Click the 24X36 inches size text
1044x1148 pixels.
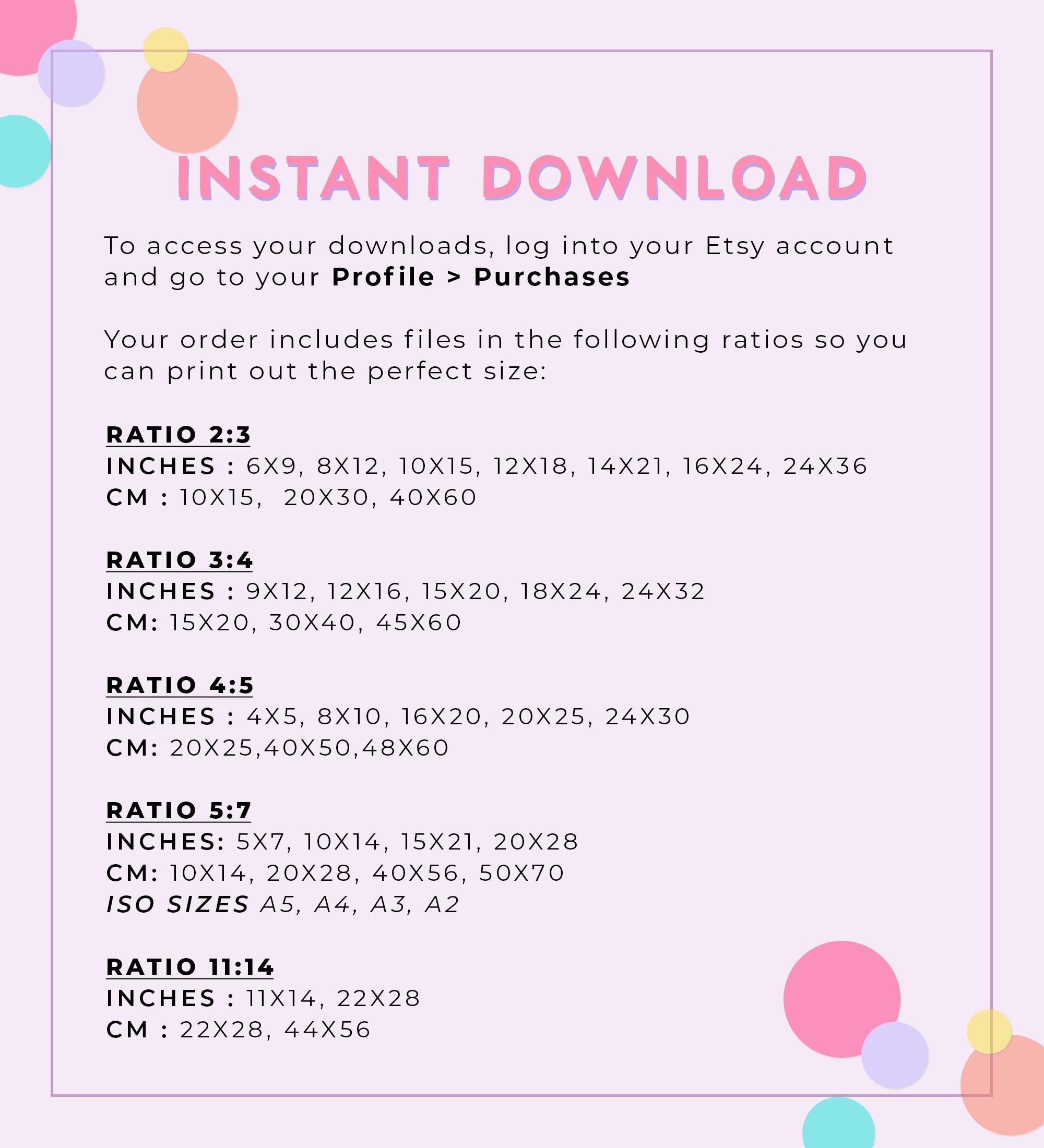pos(825,467)
